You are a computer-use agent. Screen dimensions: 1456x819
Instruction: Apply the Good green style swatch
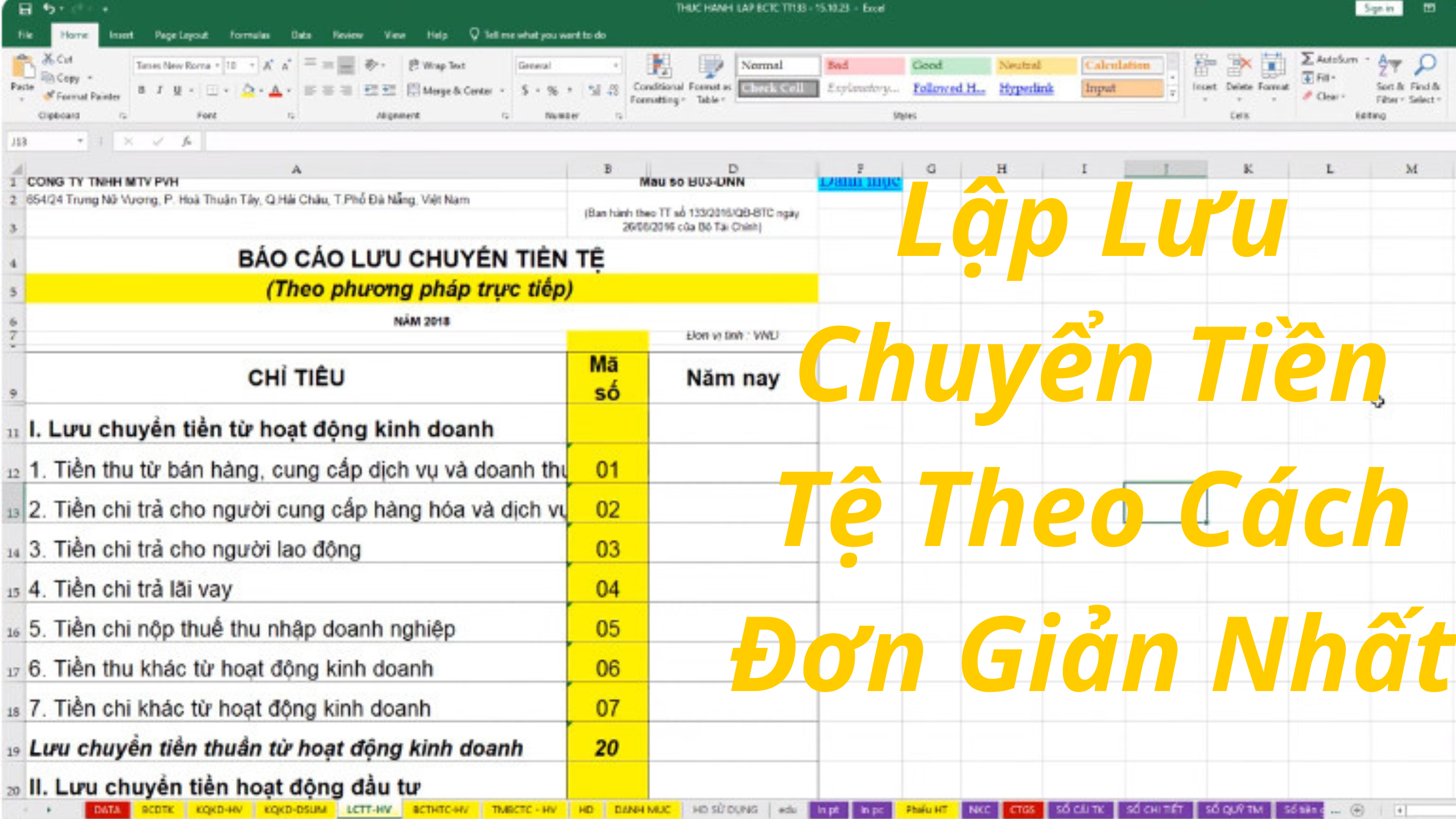949,65
